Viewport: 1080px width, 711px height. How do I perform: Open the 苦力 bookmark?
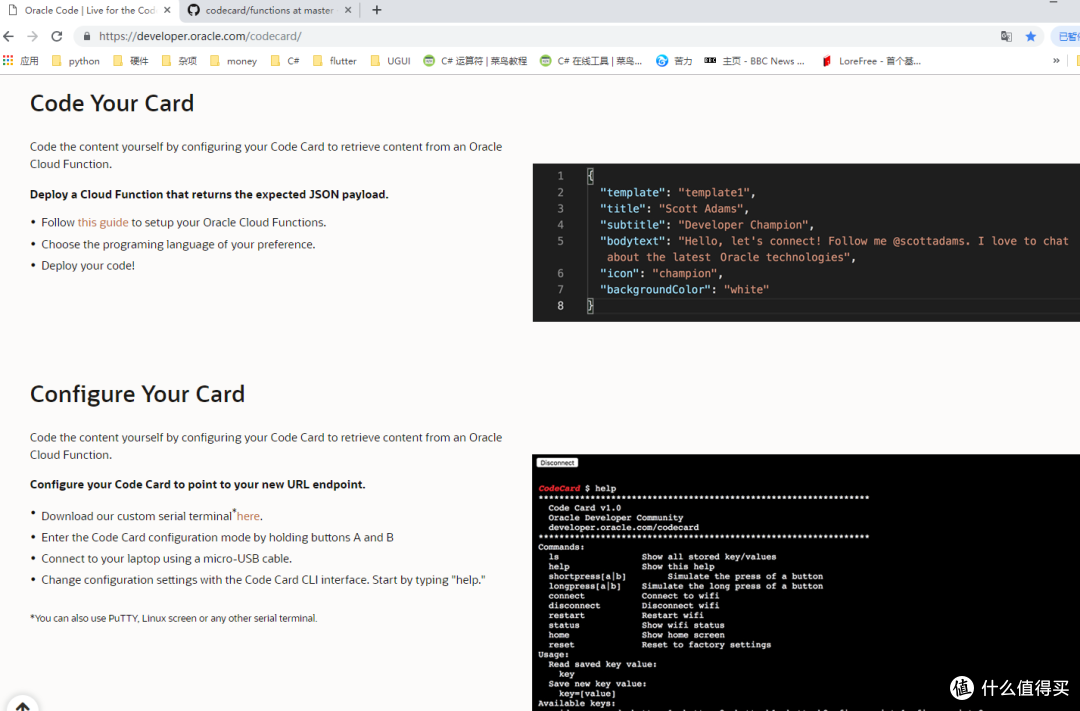(674, 61)
